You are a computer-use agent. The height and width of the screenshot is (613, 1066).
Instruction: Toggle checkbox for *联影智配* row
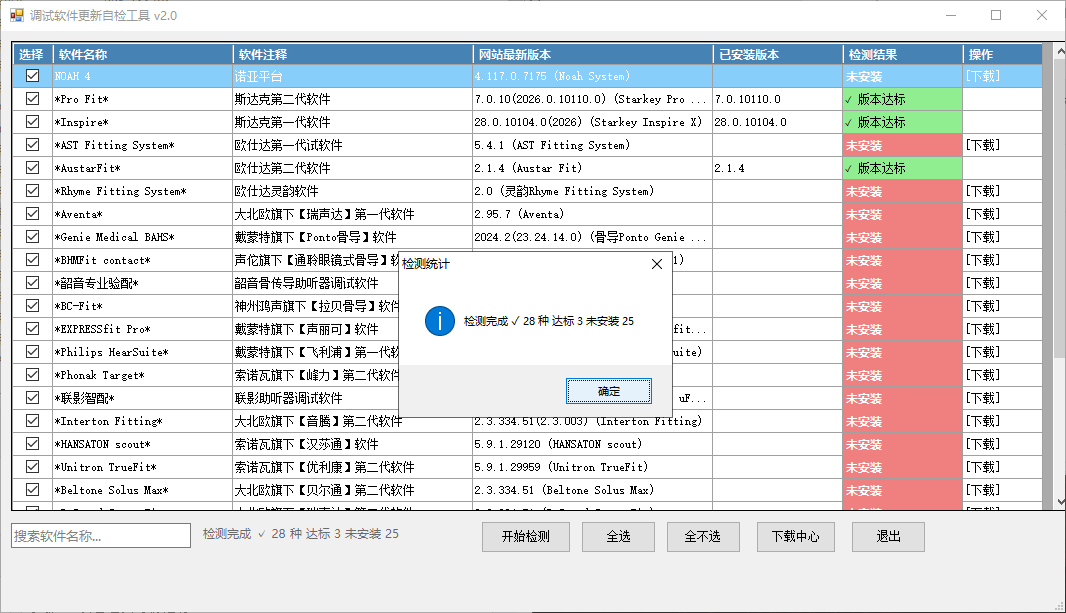[x=32, y=398]
